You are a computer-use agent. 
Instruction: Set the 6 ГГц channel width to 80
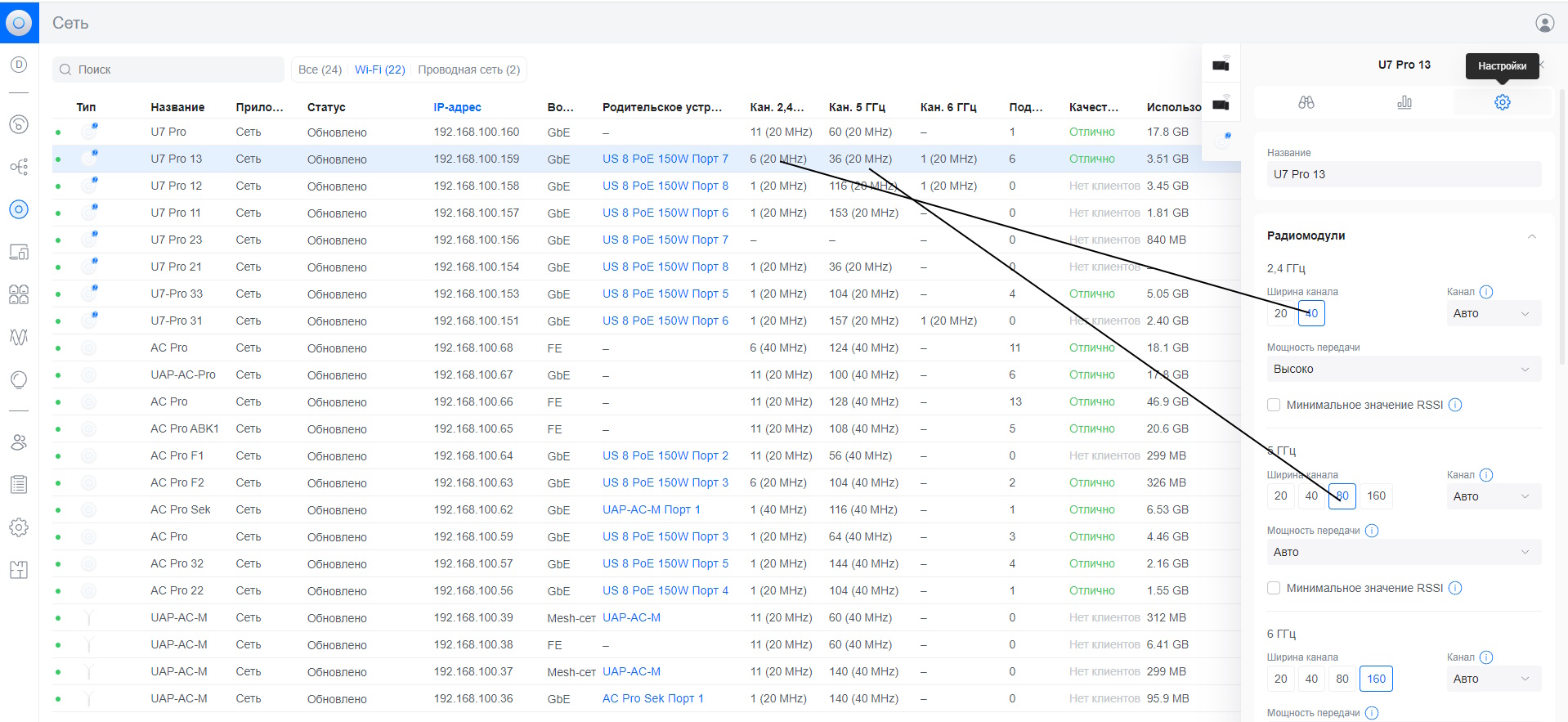(1342, 679)
